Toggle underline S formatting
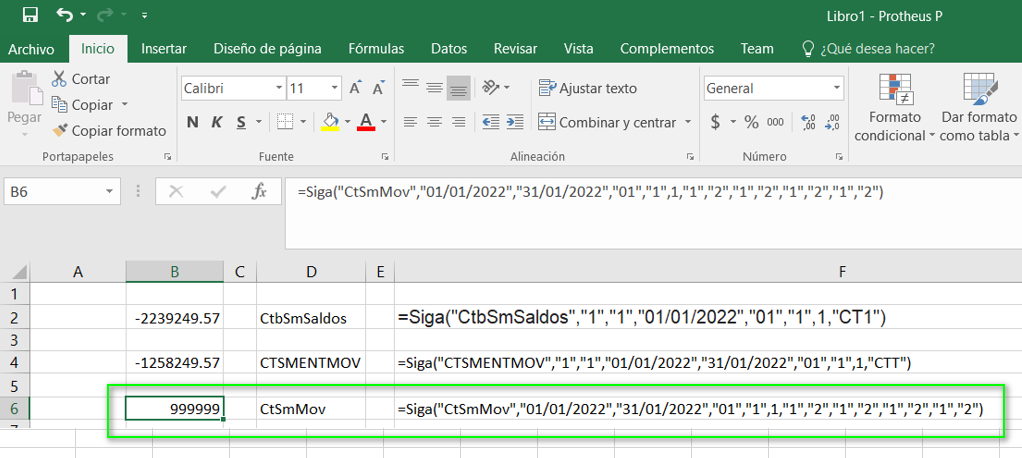Image resolution: width=1022 pixels, height=458 pixels. click(241, 122)
